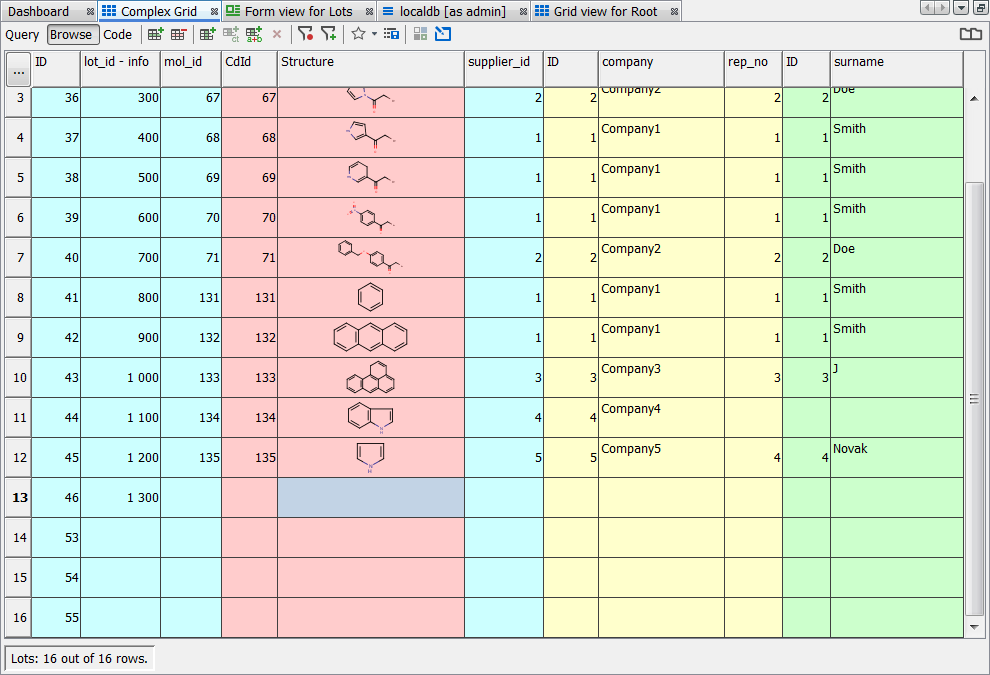Click the grid customization icon in the toolbar
The image size is (990, 675).
[392, 34]
